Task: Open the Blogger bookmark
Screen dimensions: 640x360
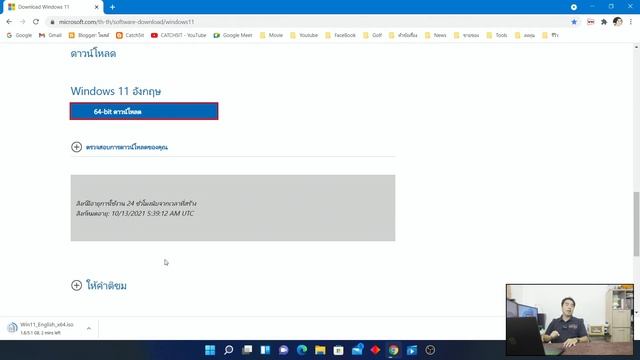Action: [x=89, y=36]
